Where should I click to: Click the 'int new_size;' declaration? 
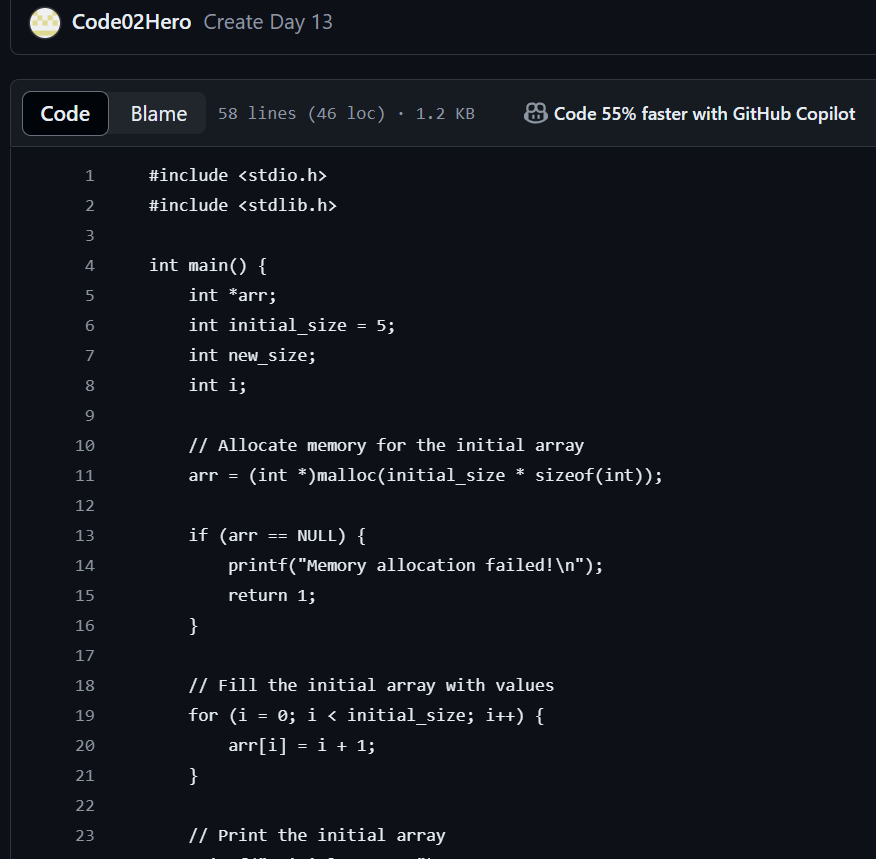252,355
